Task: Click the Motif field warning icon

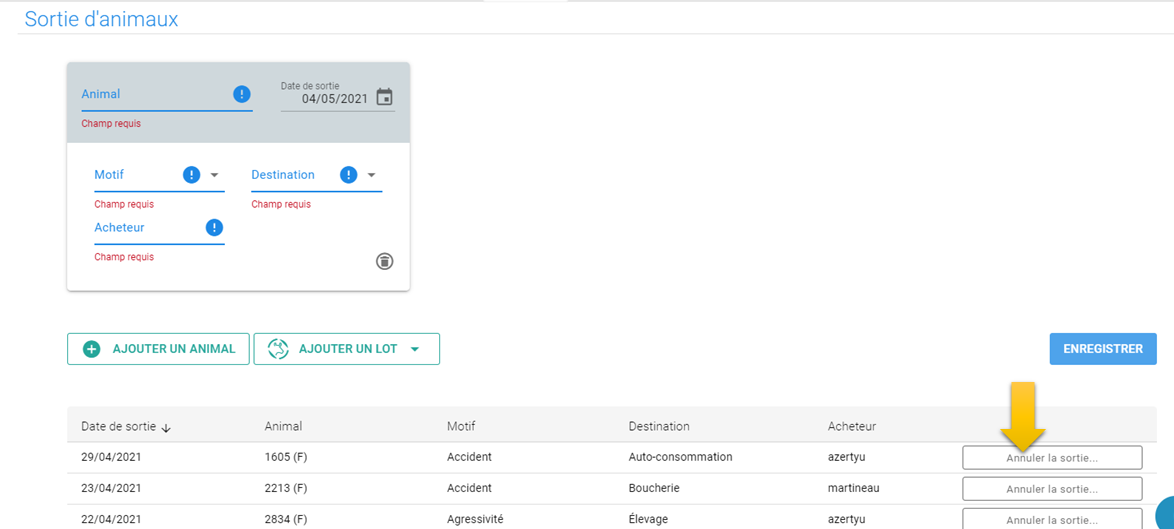Action: [x=192, y=175]
